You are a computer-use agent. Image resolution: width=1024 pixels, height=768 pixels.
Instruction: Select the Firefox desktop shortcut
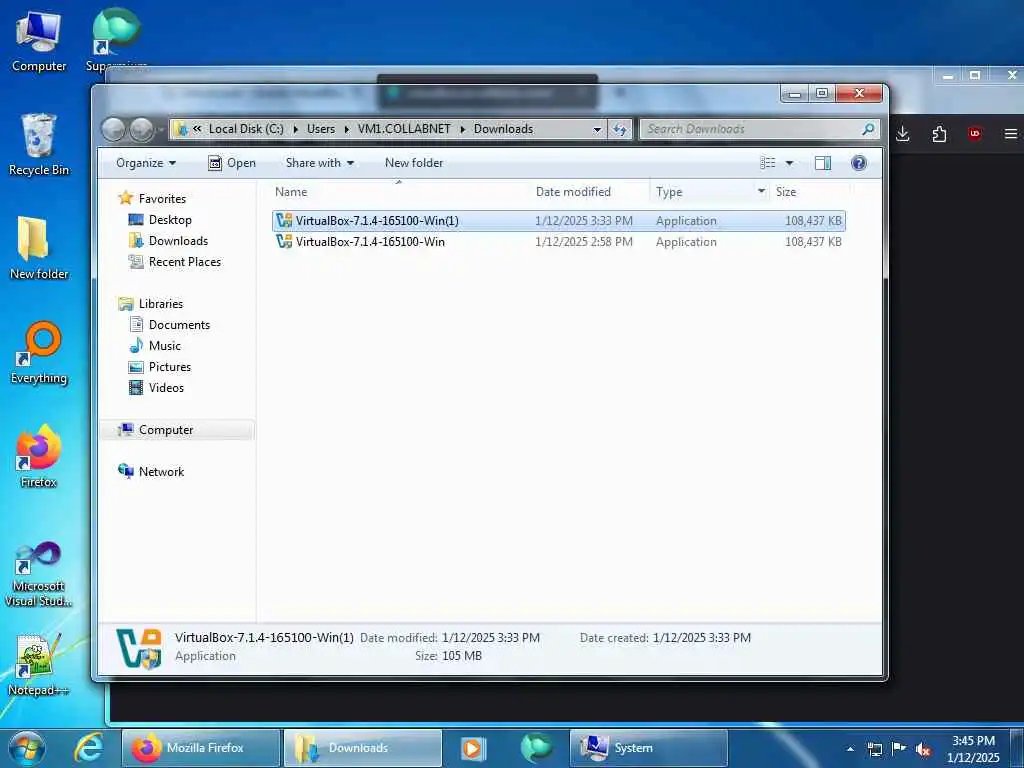39,456
